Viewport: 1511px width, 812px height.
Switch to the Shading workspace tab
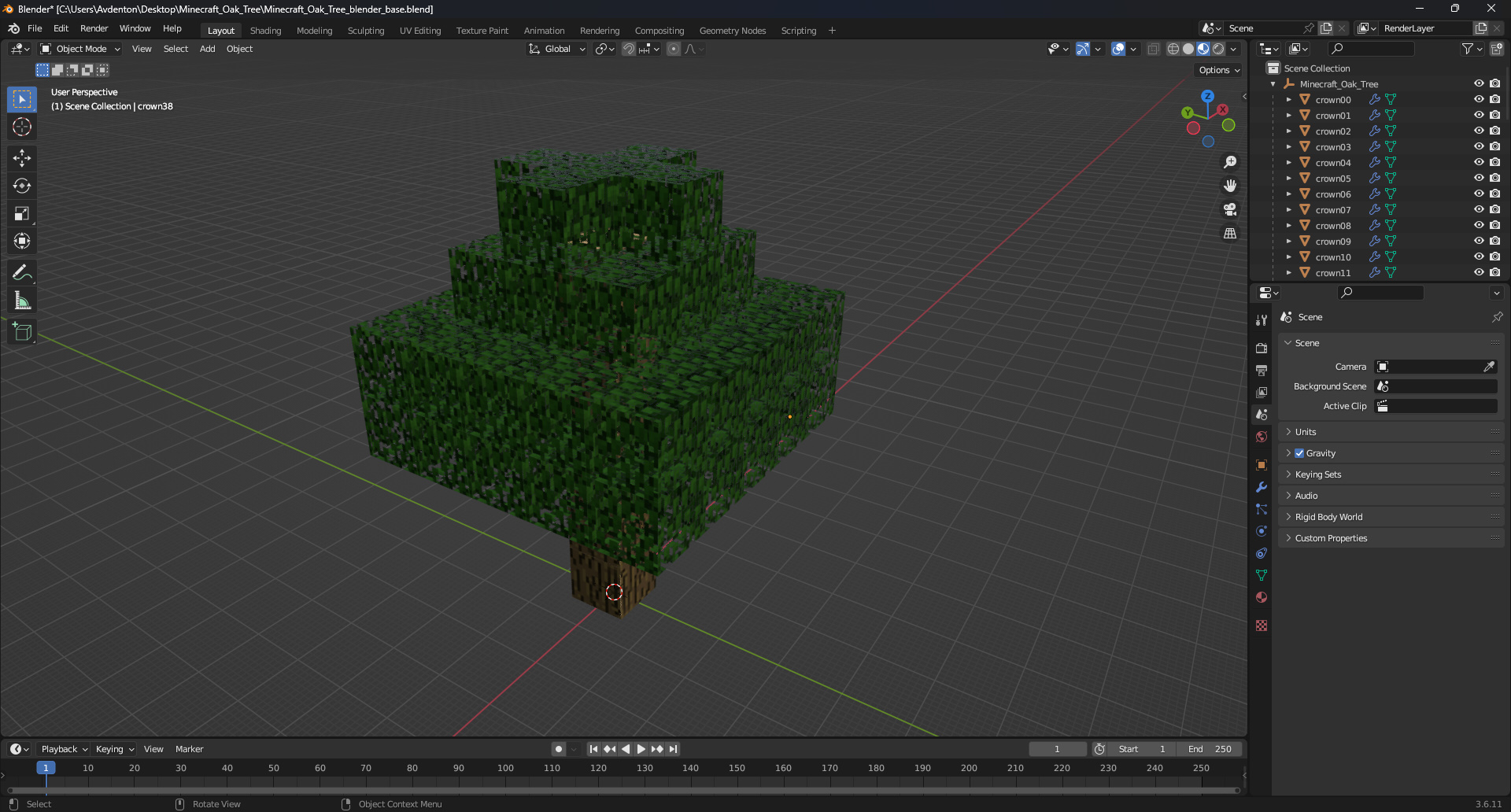tap(265, 31)
